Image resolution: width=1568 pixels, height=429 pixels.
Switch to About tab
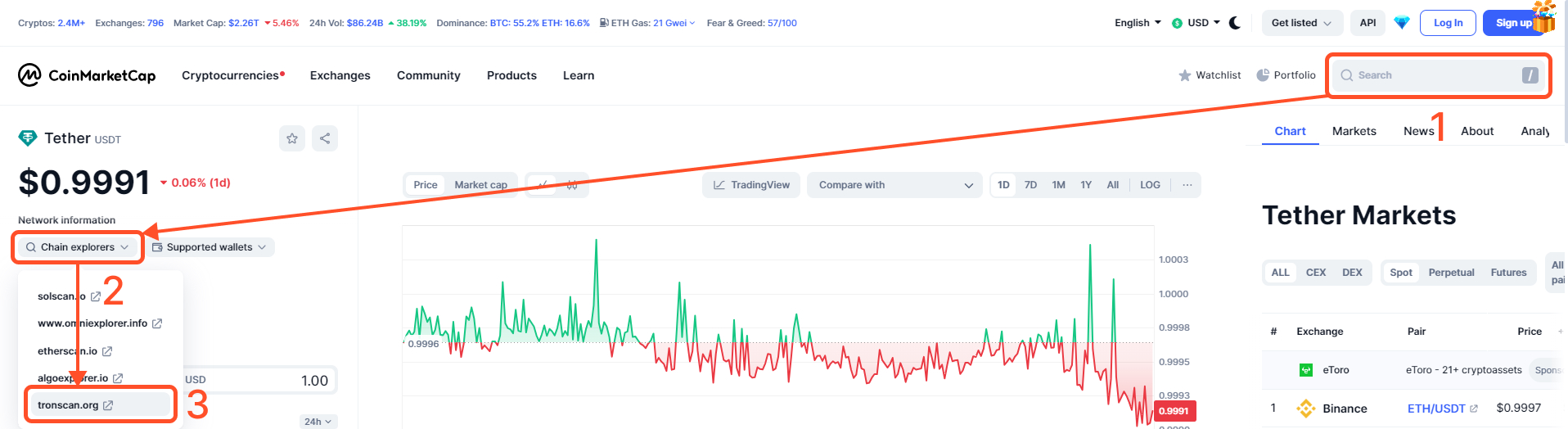click(1477, 131)
